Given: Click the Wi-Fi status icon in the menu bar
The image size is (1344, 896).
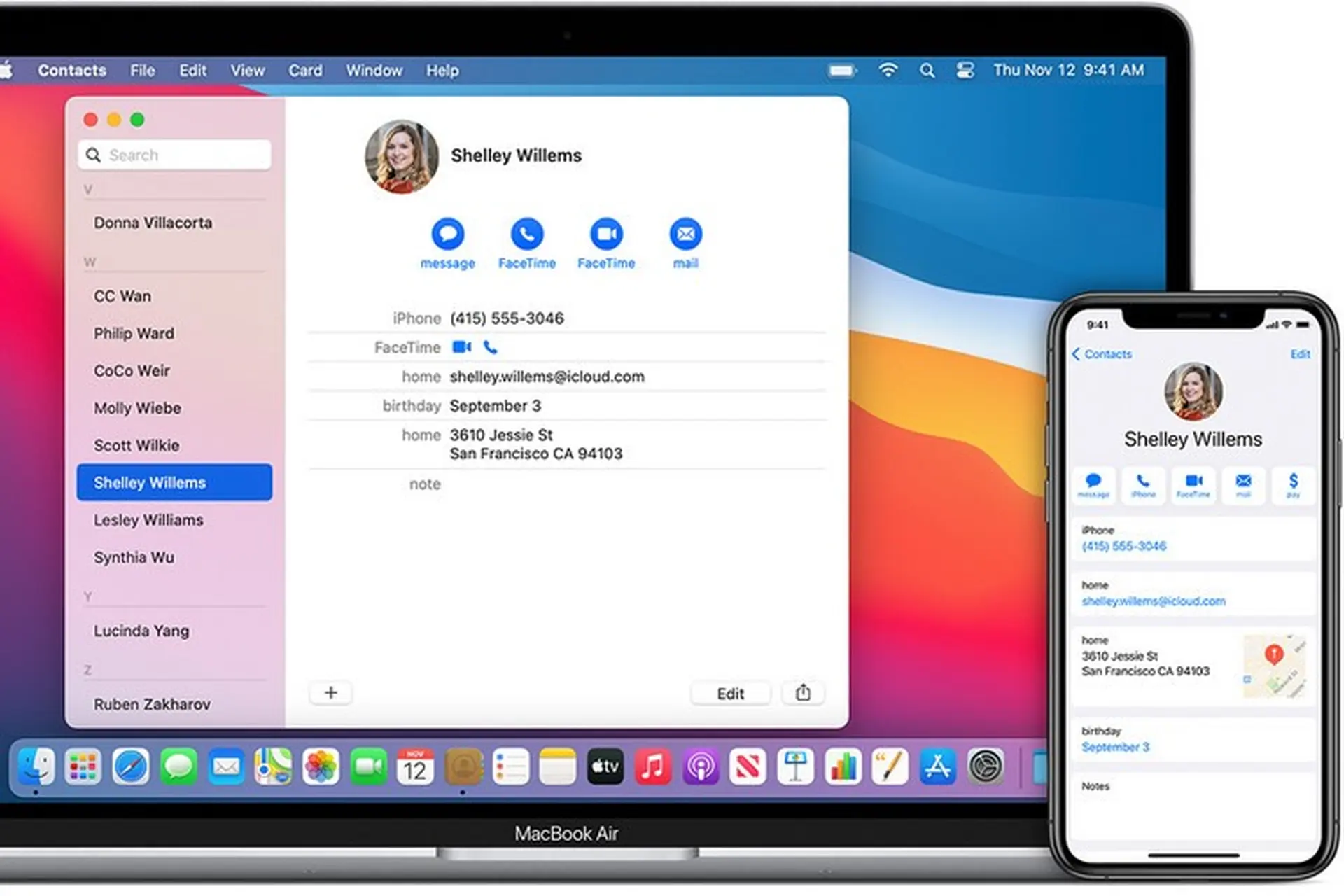Looking at the screenshot, I should pos(888,71).
